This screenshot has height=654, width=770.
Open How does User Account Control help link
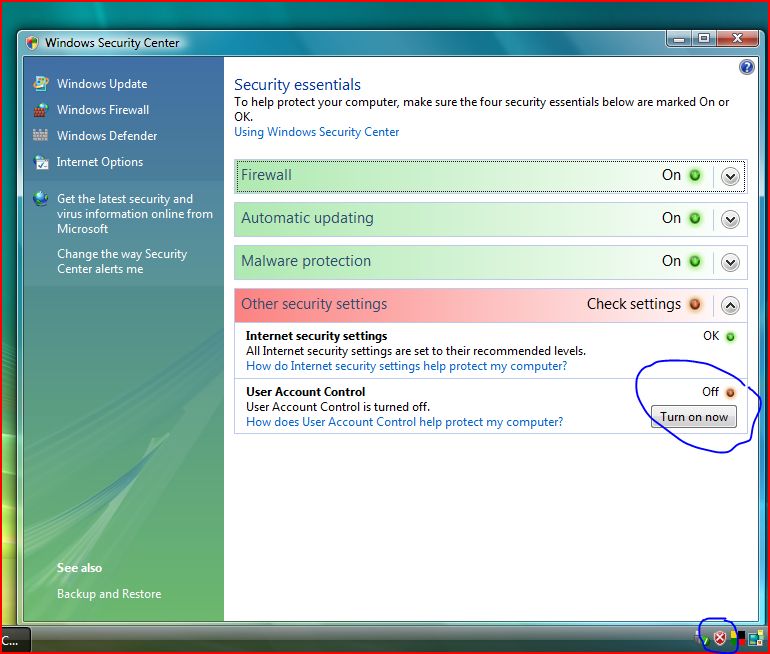pos(404,422)
